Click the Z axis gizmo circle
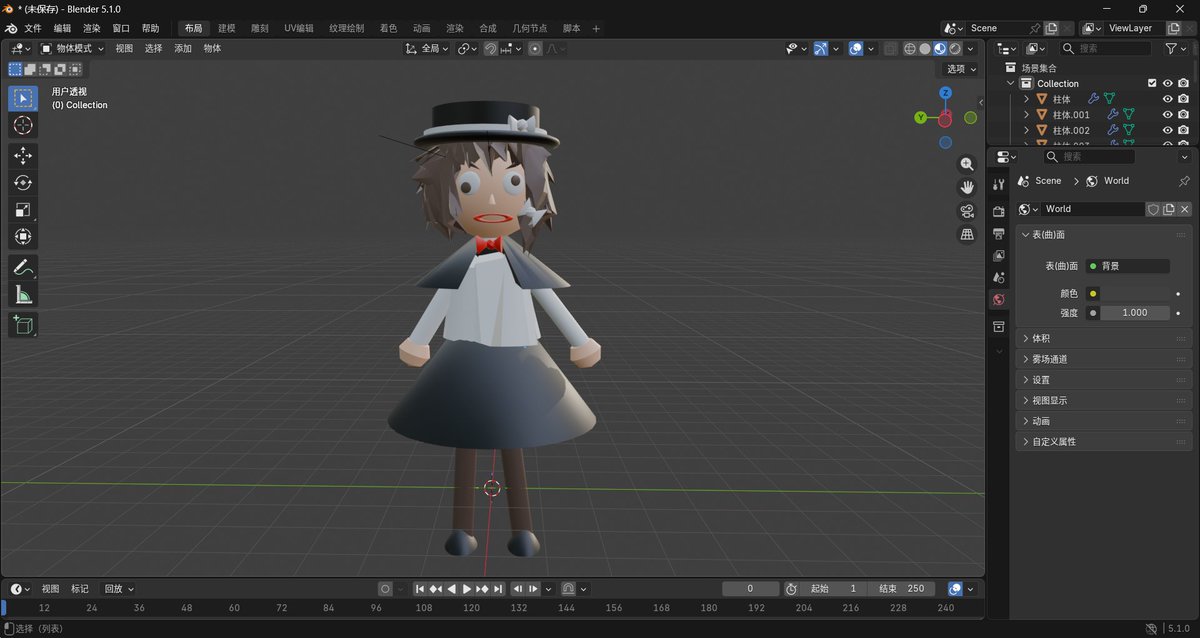 click(x=945, y=93)
